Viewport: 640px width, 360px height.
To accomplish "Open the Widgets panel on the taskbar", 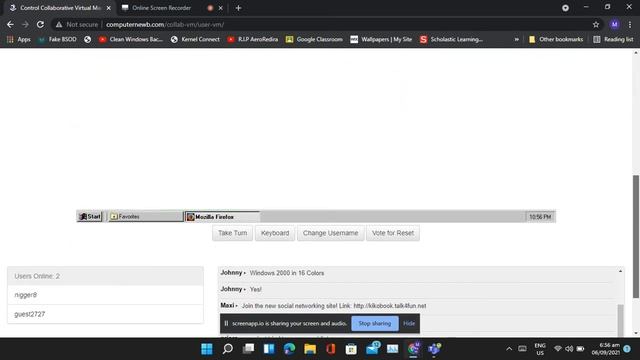I will pos(269,349).
